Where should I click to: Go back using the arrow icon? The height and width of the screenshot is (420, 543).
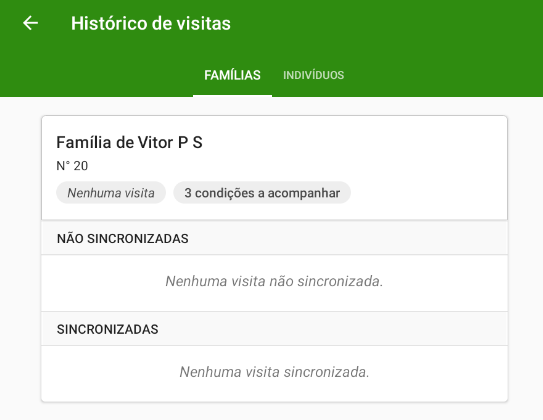(x=30, y=23)
